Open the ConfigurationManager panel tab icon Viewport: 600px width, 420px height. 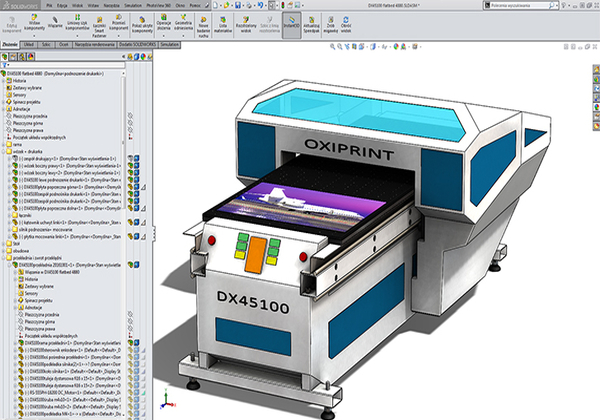coord(22,57)
